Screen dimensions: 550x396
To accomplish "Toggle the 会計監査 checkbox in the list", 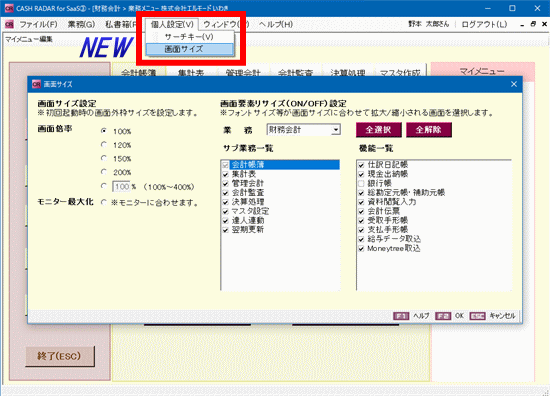I will (x=225, y=193).
